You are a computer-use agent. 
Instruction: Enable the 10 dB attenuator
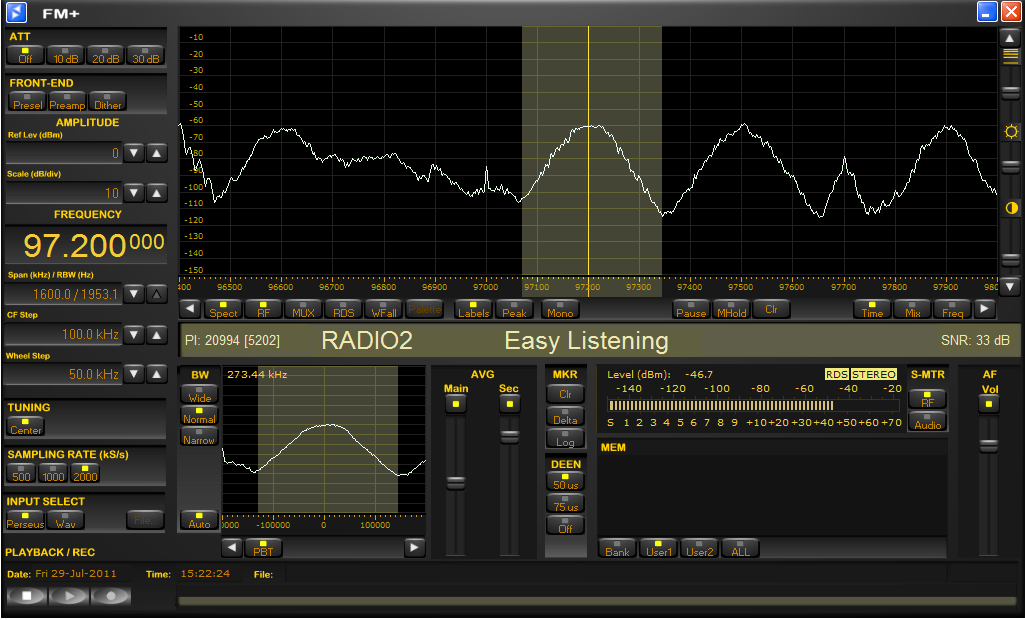(x=66, y=55)
